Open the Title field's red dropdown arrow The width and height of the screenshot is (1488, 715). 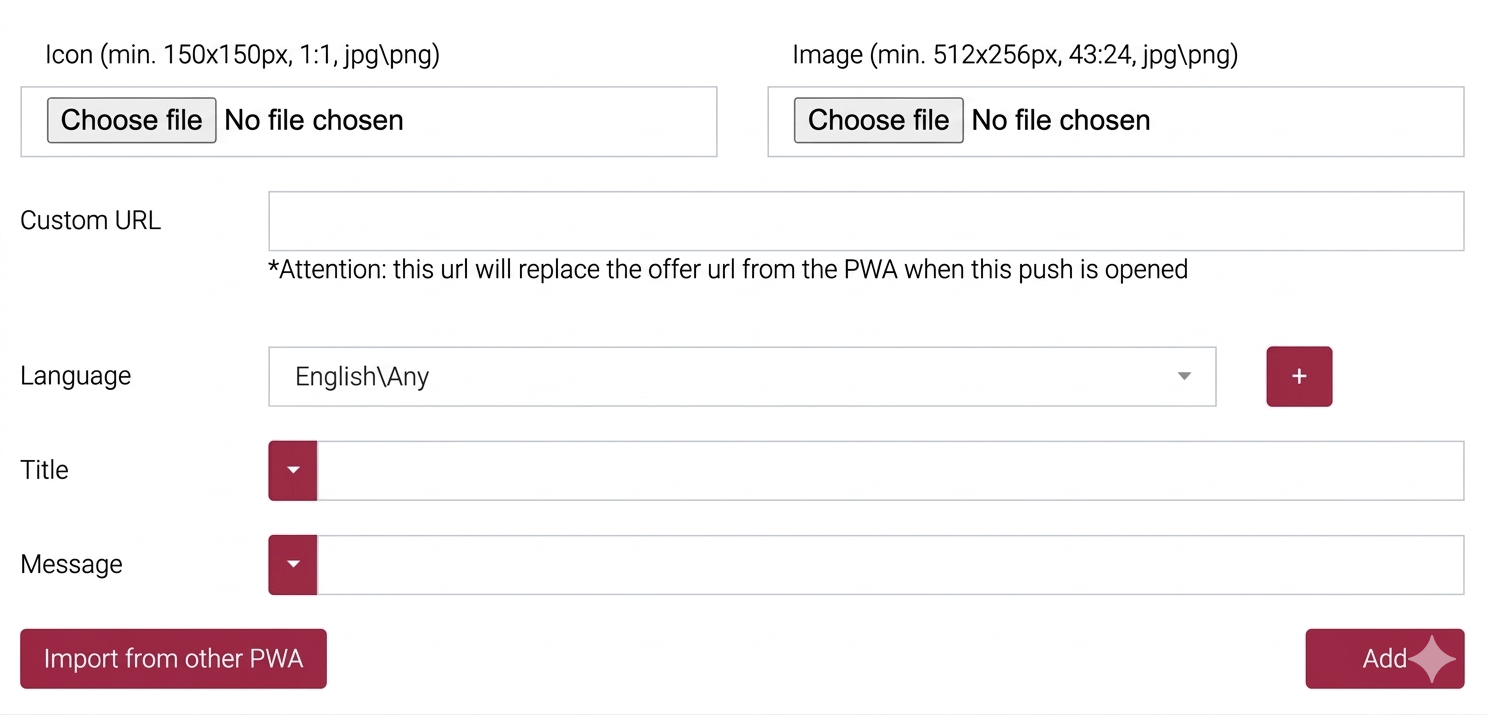coord(293,470)
